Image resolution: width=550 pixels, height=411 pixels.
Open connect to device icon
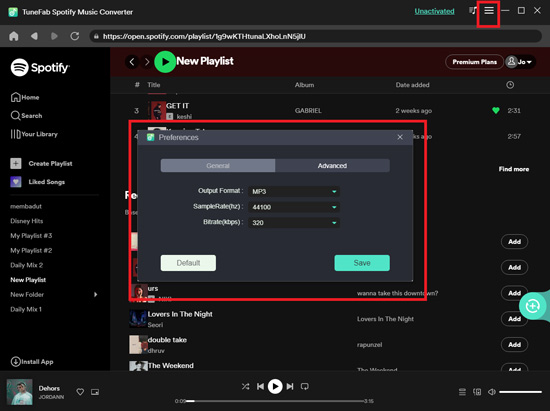(x=477, y=392)
